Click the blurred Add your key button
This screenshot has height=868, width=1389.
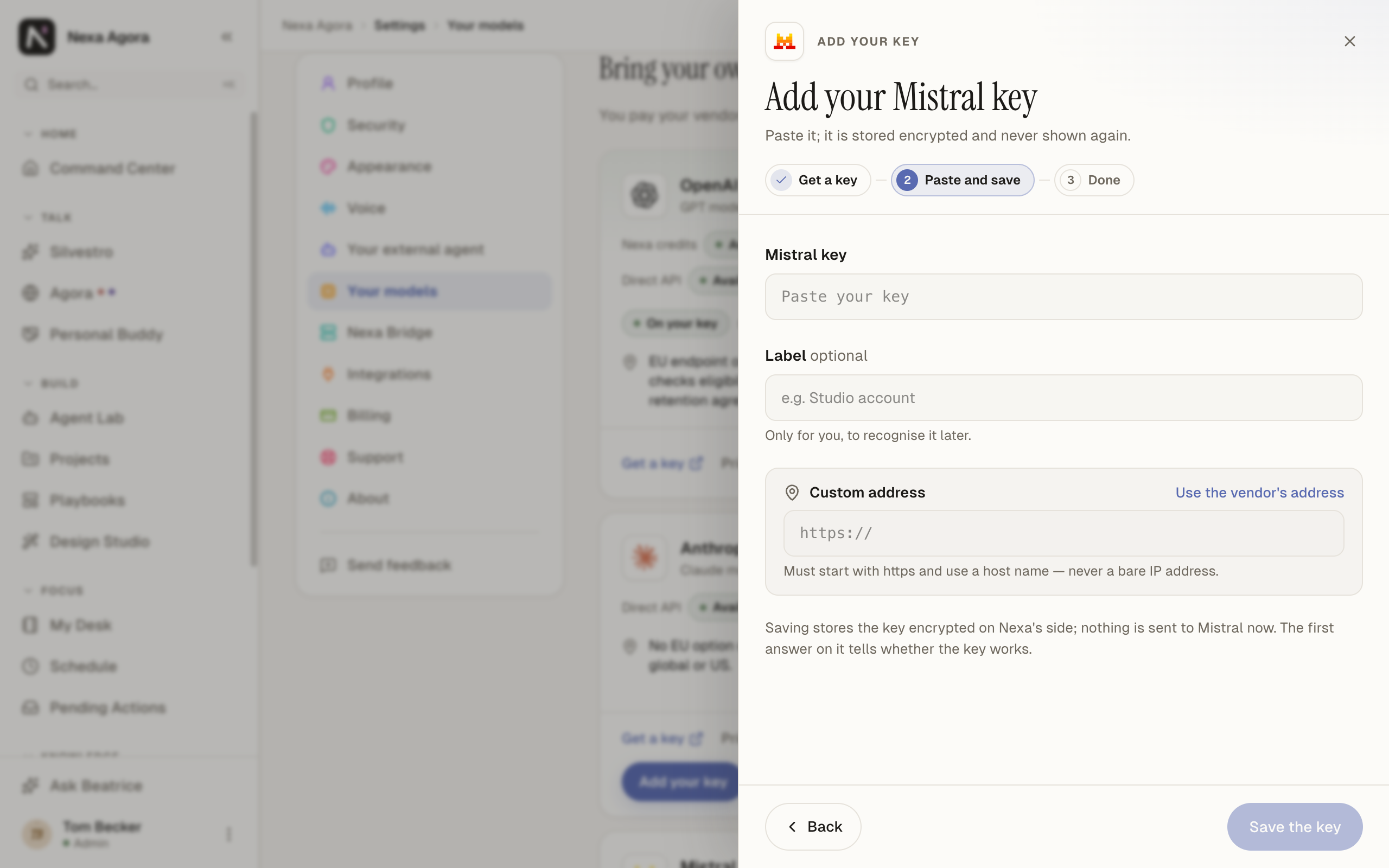(681, 782)
